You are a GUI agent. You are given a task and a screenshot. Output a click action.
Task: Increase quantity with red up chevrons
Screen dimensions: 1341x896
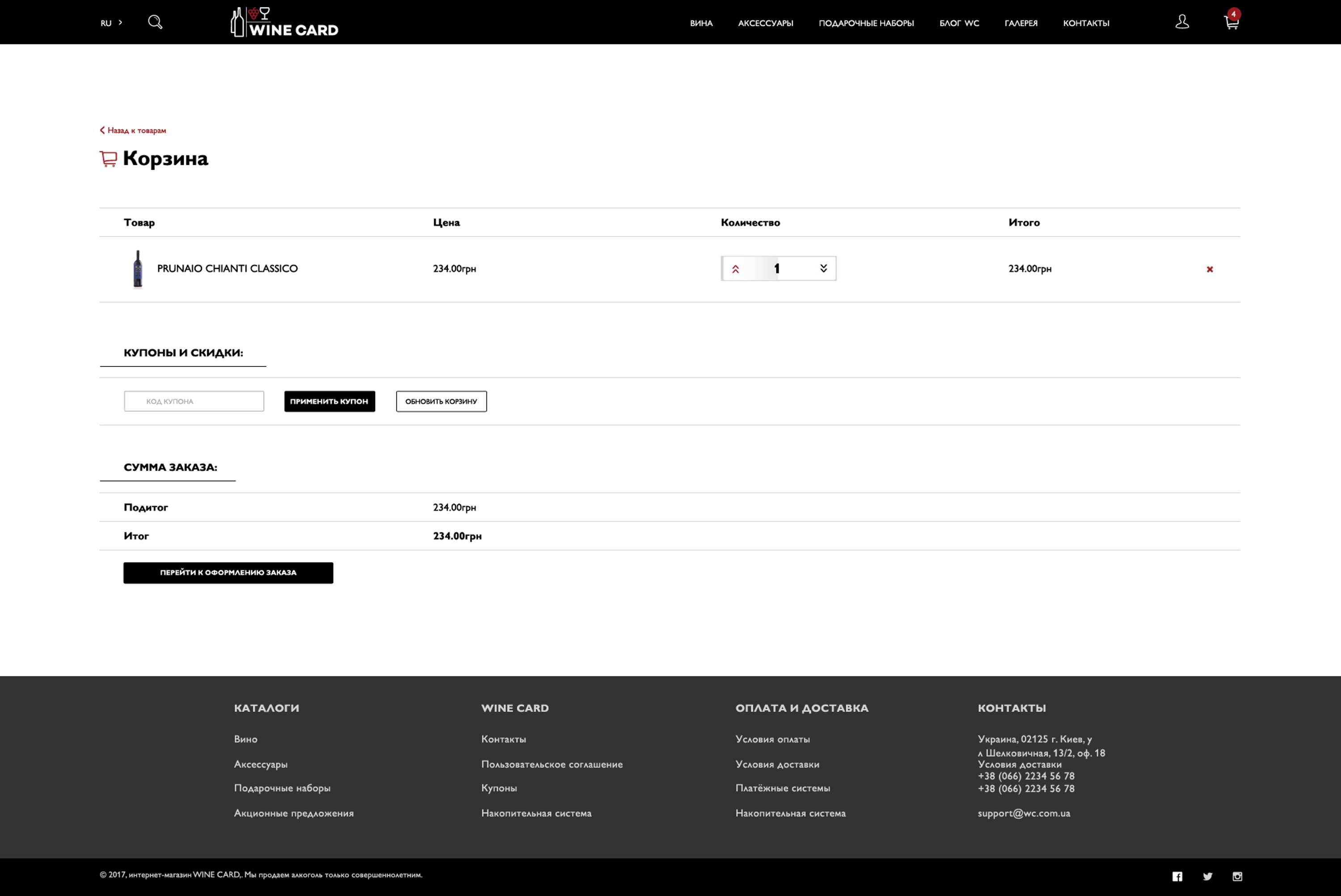coord(736,269)
